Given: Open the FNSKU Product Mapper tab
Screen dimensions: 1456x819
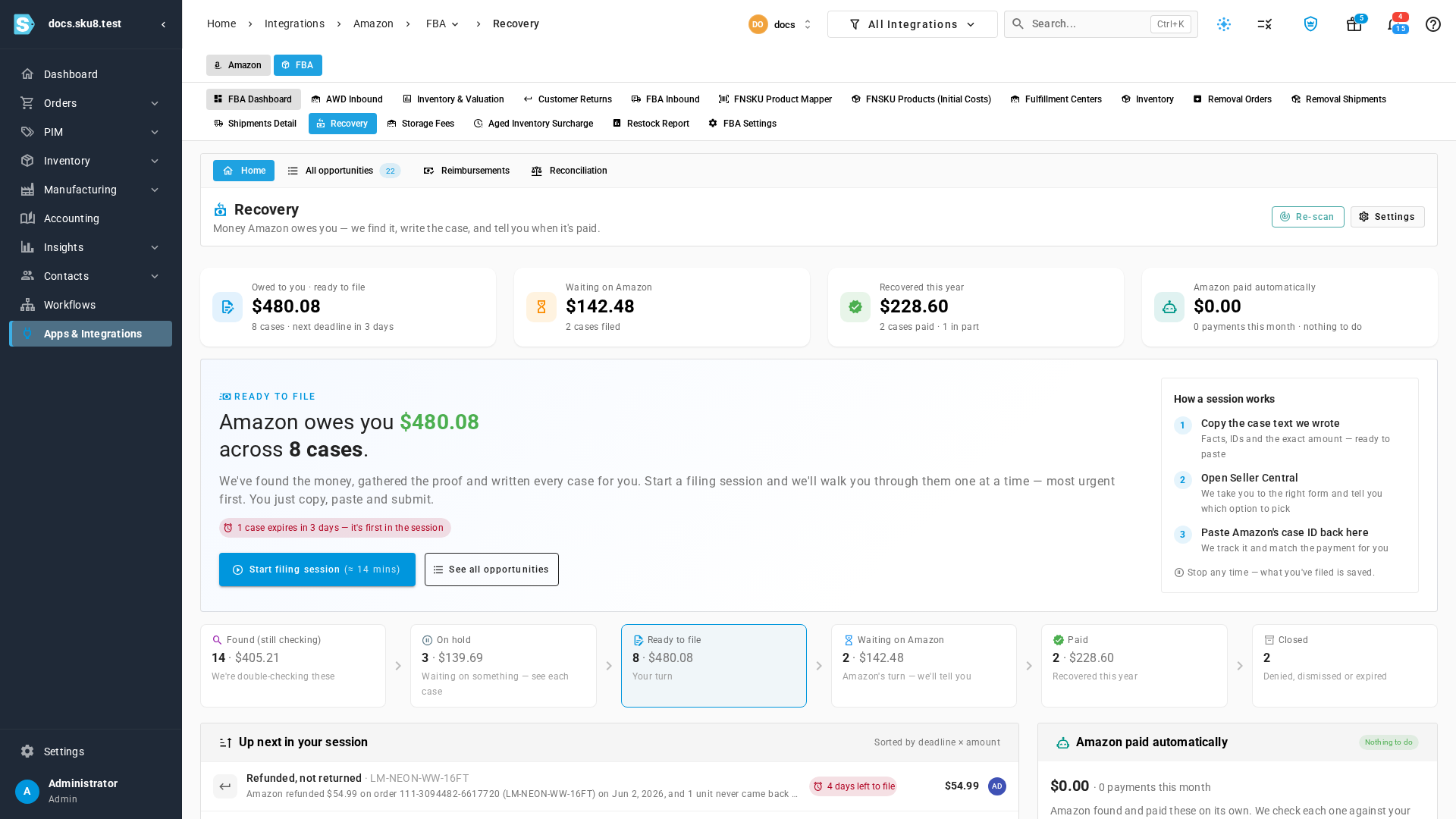Looking at the screenshot, I should coord(775,99).
